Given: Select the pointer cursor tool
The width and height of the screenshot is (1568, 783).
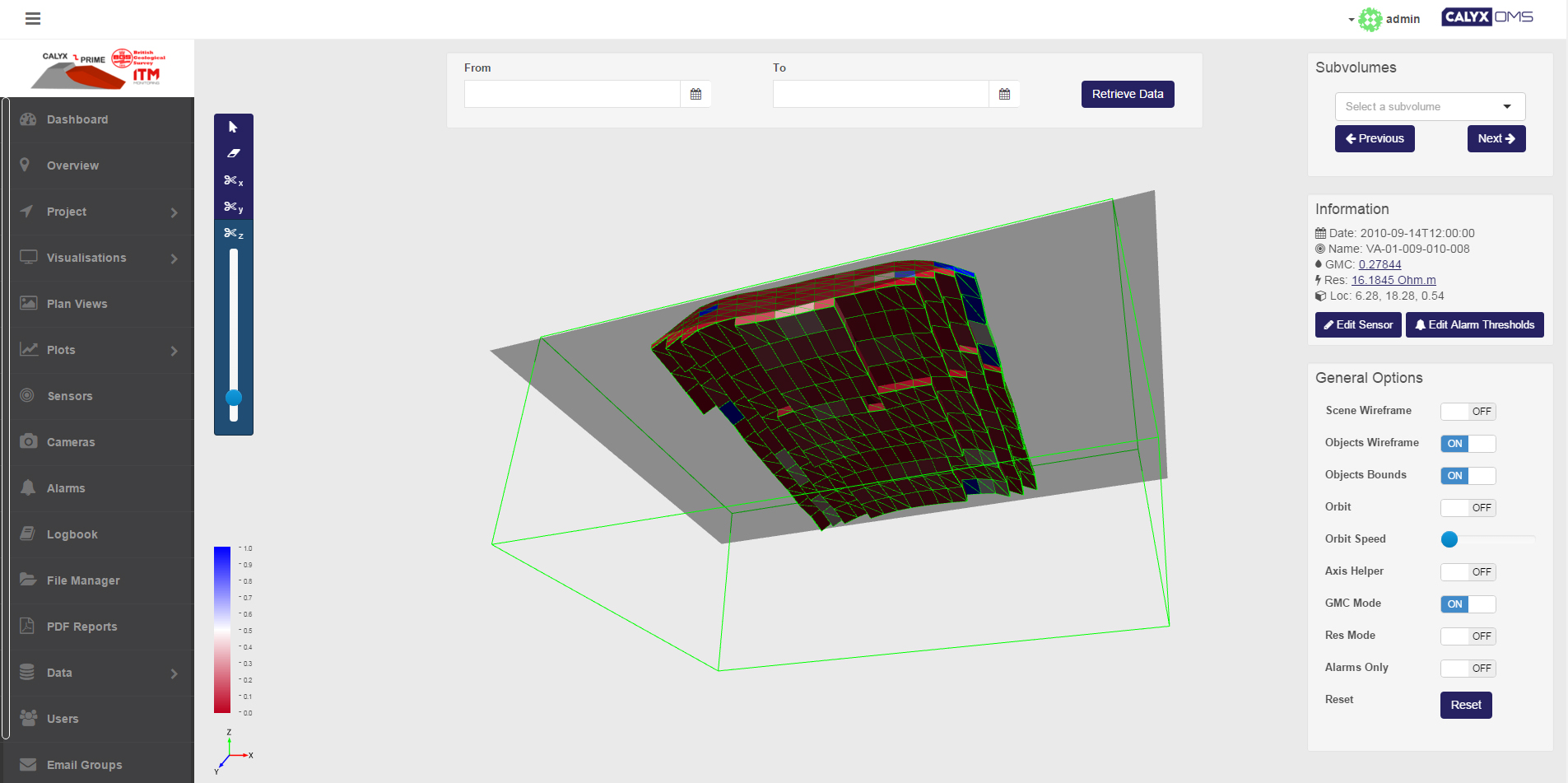Looking at the screenshot, I should pos(233,127).
